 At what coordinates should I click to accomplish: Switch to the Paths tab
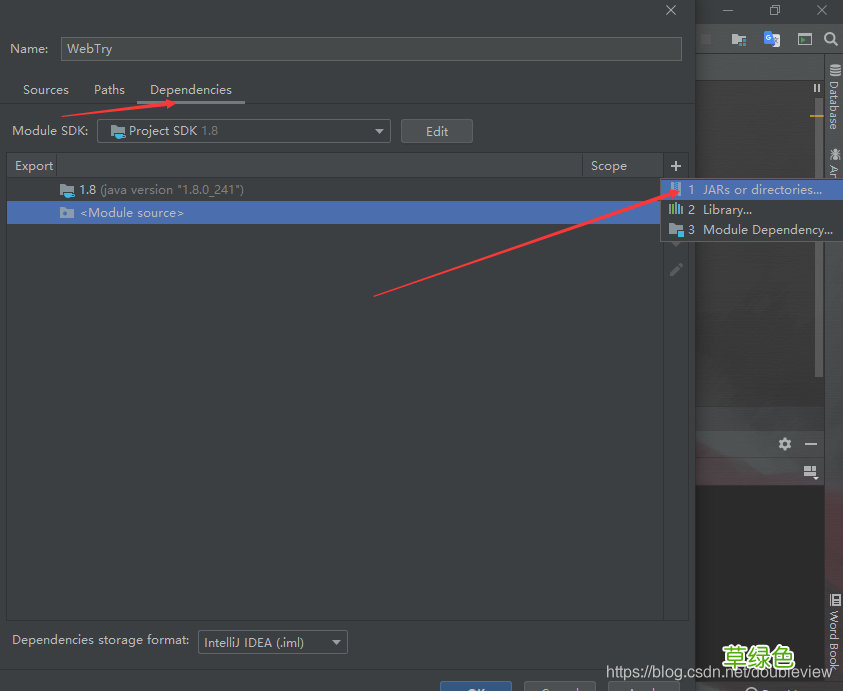click(109, 90)
